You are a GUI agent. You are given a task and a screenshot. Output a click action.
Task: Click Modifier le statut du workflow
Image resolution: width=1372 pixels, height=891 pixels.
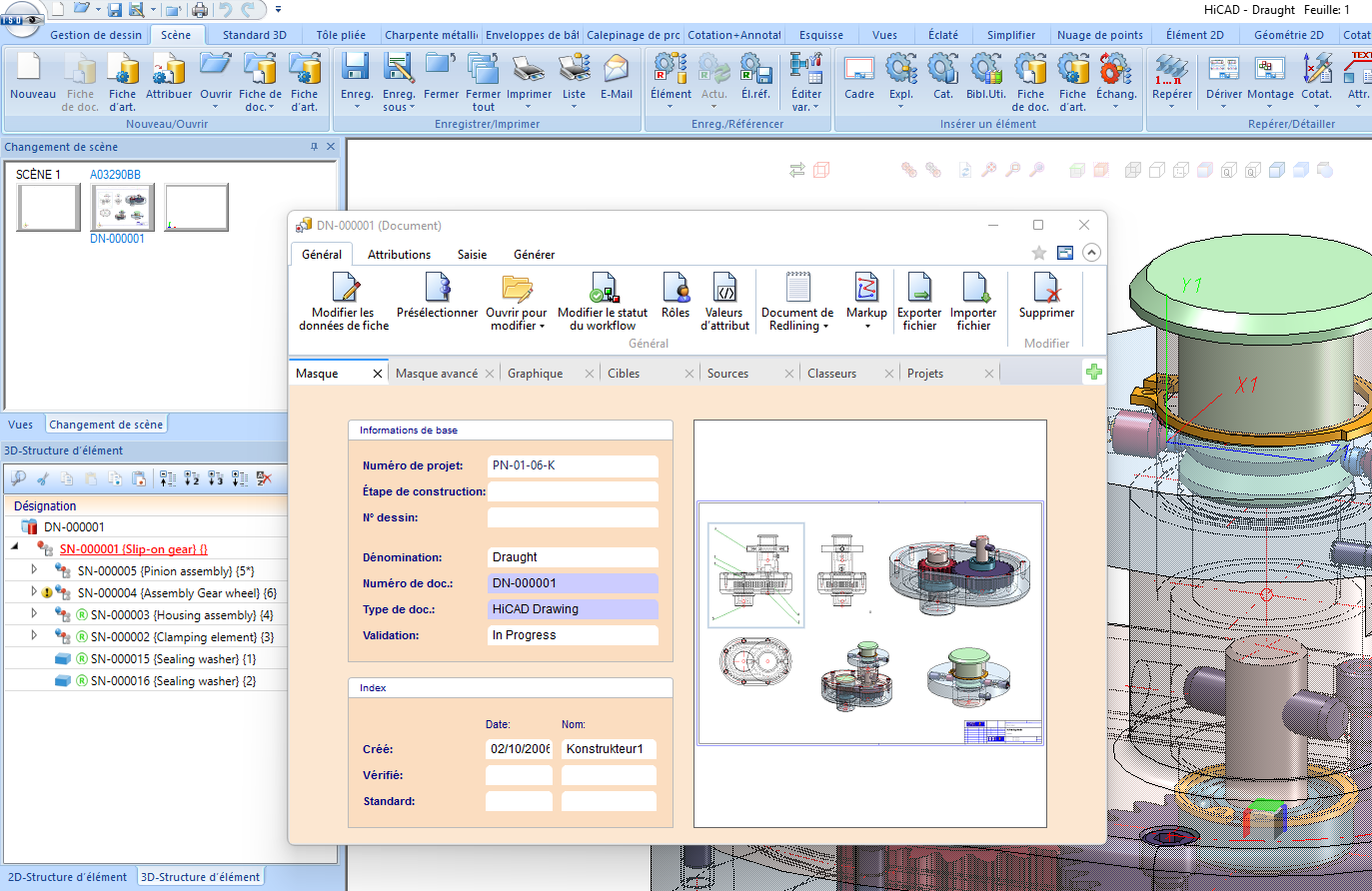(603, 302)
